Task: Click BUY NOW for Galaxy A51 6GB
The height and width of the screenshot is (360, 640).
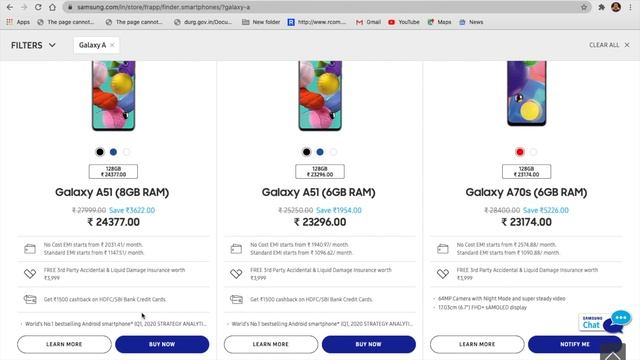Action: [x=369, y=344]
